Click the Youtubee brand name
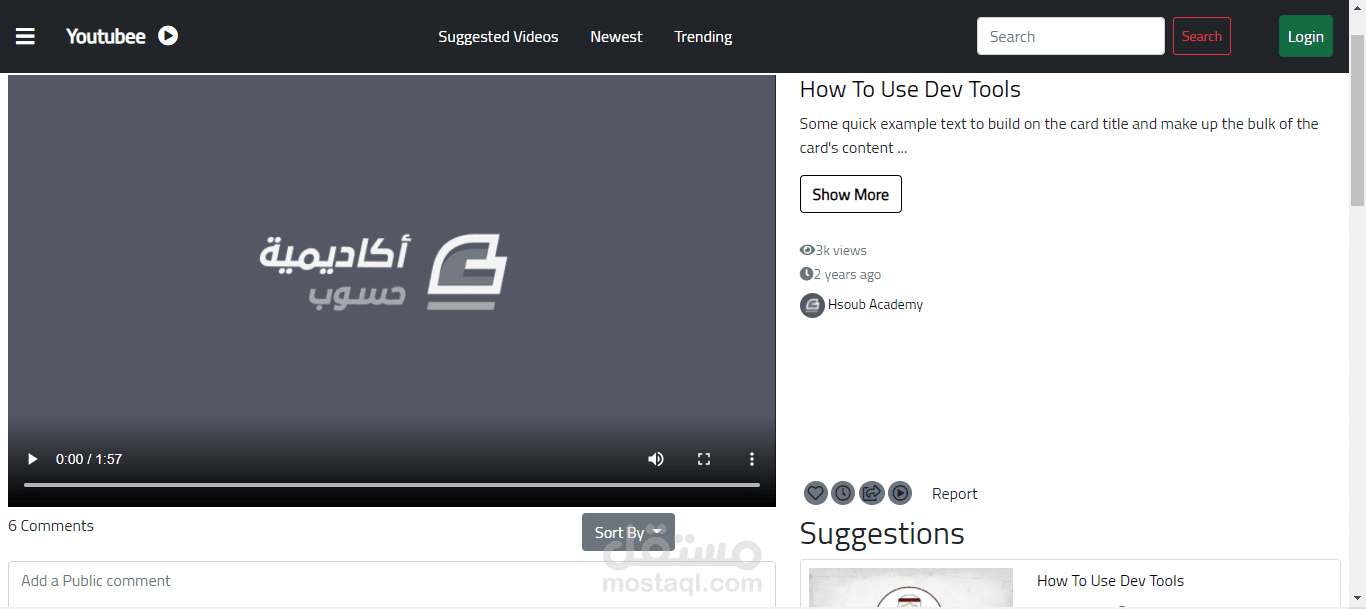1366x609 pixels. coord(106,36)
